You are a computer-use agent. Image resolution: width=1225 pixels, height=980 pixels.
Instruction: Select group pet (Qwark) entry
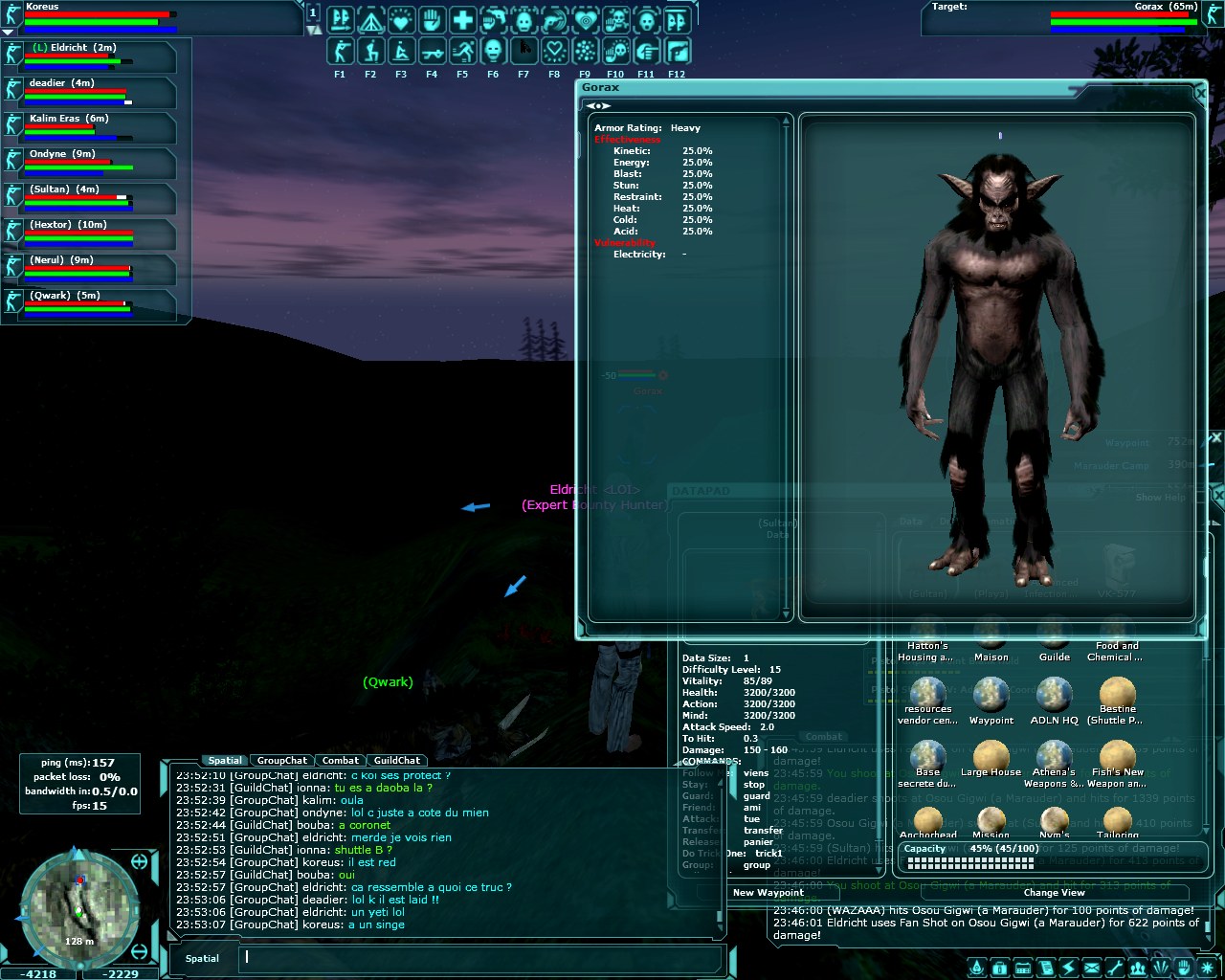click(89, 304)
